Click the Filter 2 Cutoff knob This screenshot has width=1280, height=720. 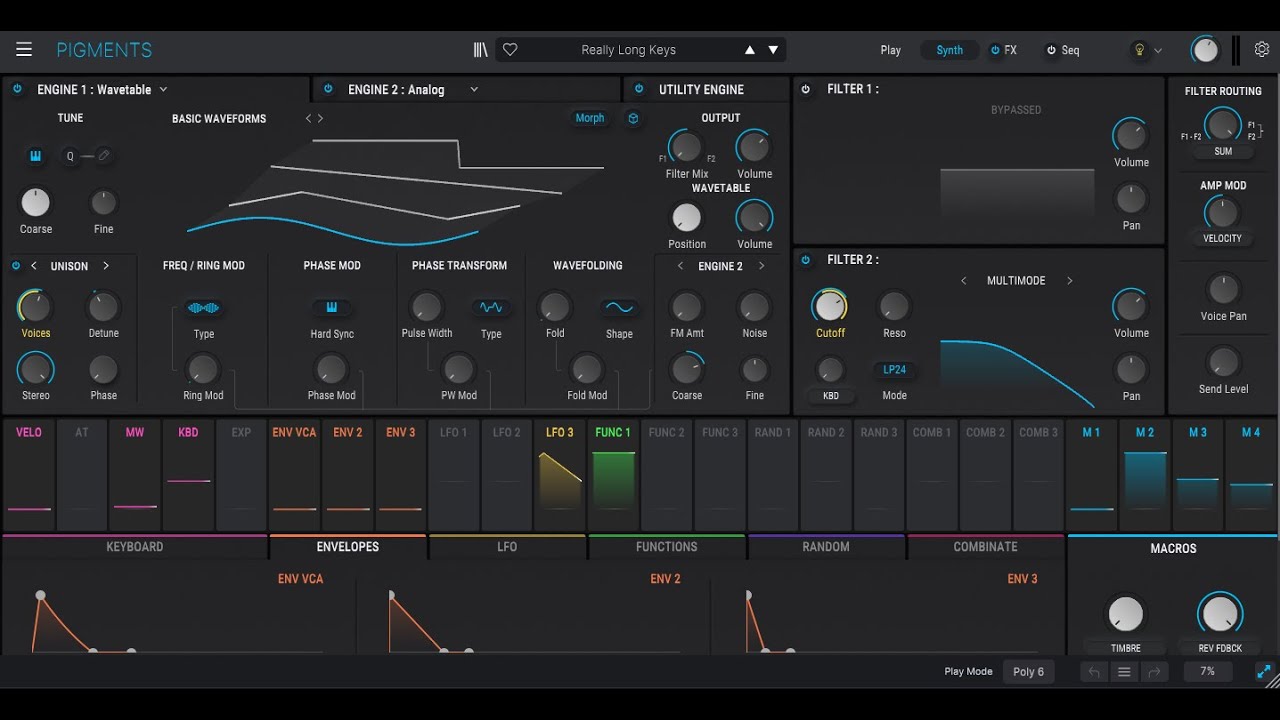click(830, 306)
